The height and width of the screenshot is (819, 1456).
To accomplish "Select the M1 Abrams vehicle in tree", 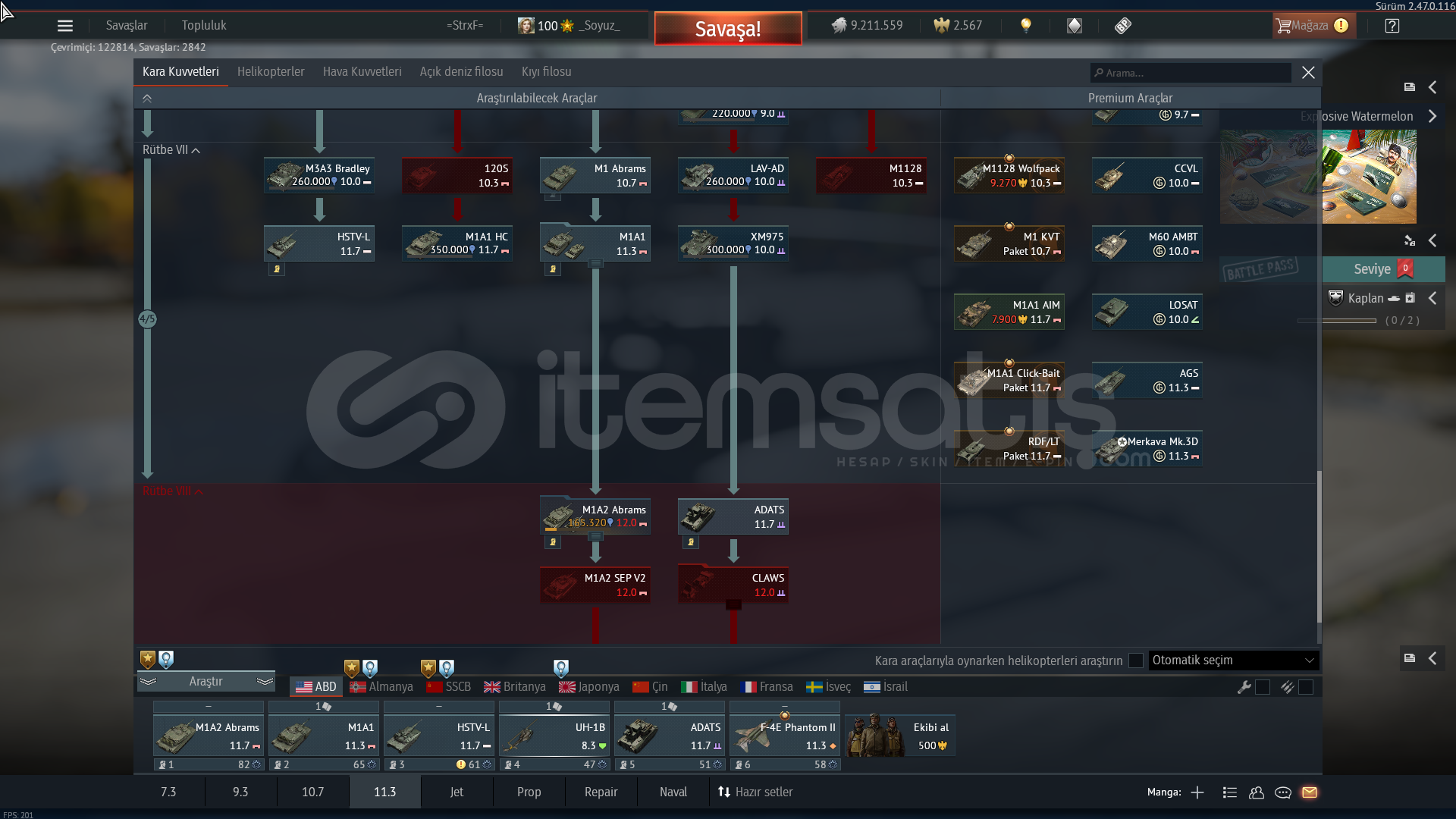I will click(595, 175).
